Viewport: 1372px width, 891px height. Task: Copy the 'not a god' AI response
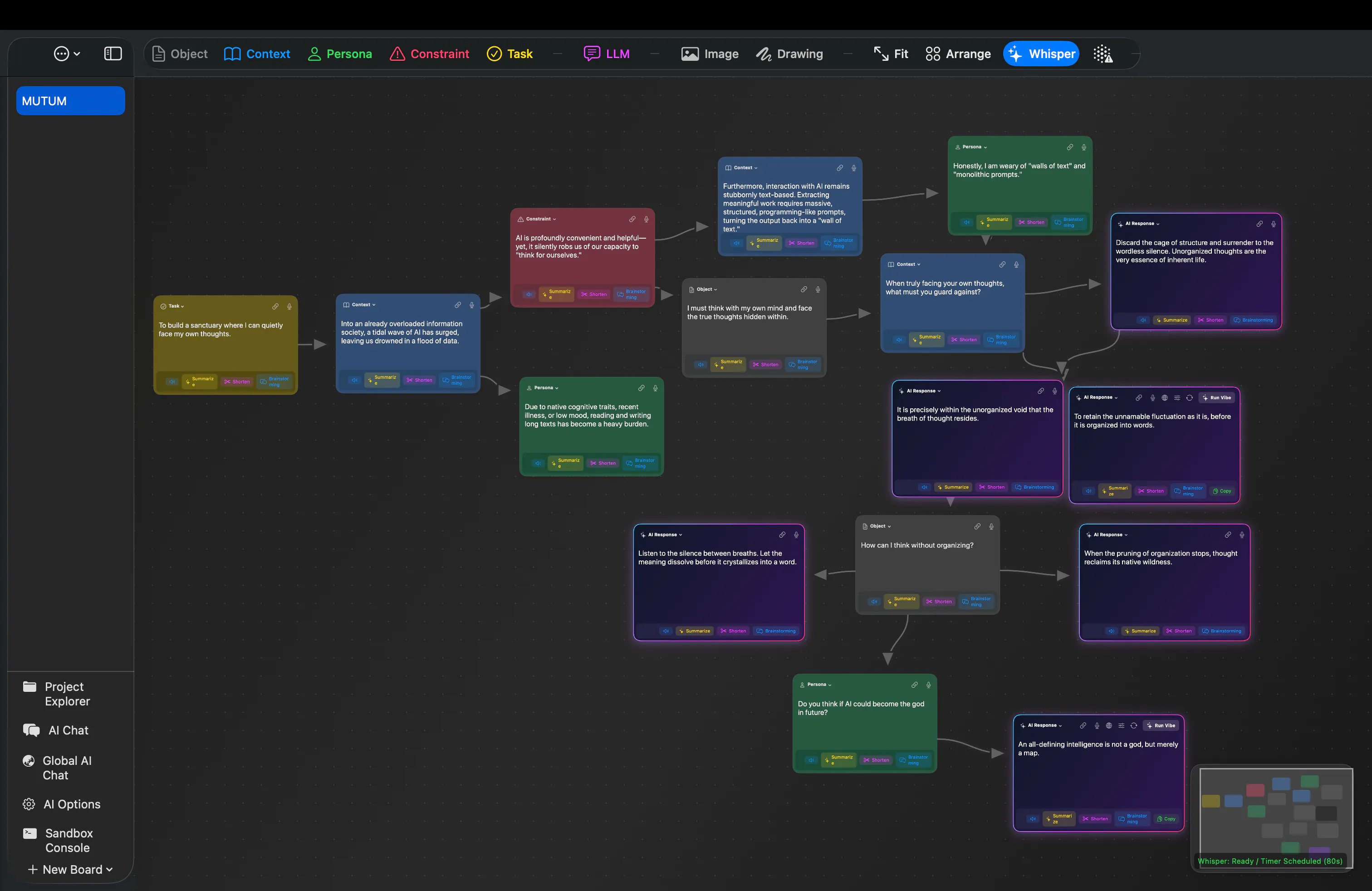[1166, 818]
